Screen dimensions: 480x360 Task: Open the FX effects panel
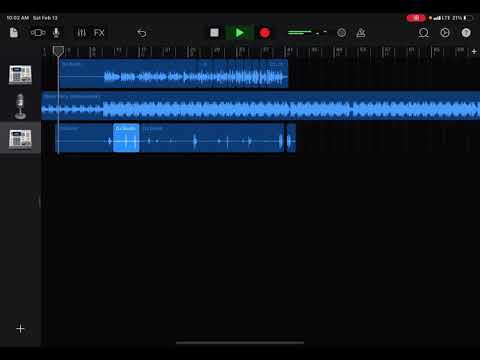tap(99, 33)
